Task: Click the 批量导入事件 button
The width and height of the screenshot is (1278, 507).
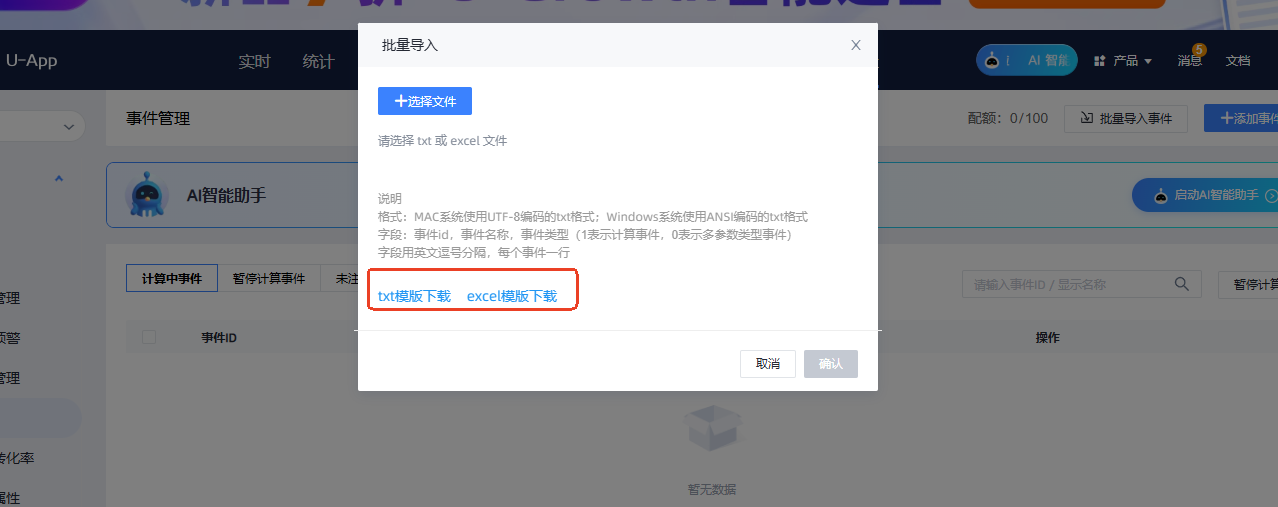Action: (x=1126, y=118)
